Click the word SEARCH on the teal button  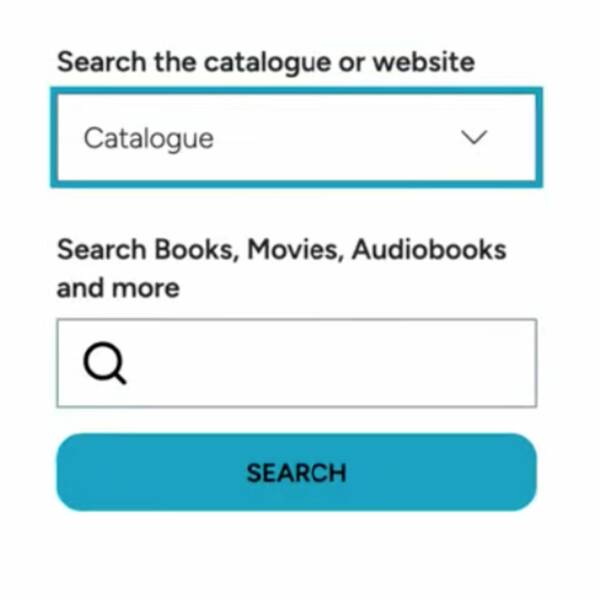(297, 473)
